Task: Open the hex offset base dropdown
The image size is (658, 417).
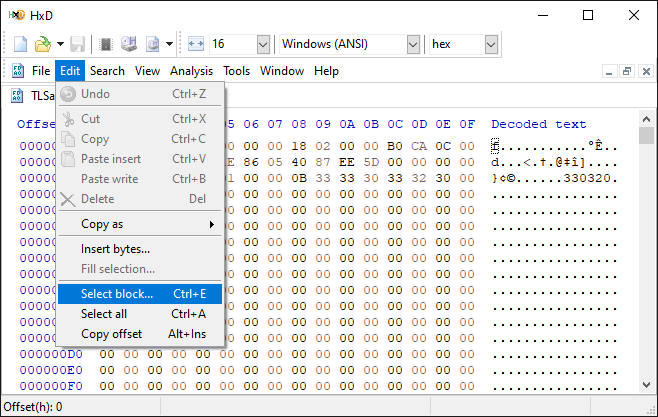Action: (491, 44)
